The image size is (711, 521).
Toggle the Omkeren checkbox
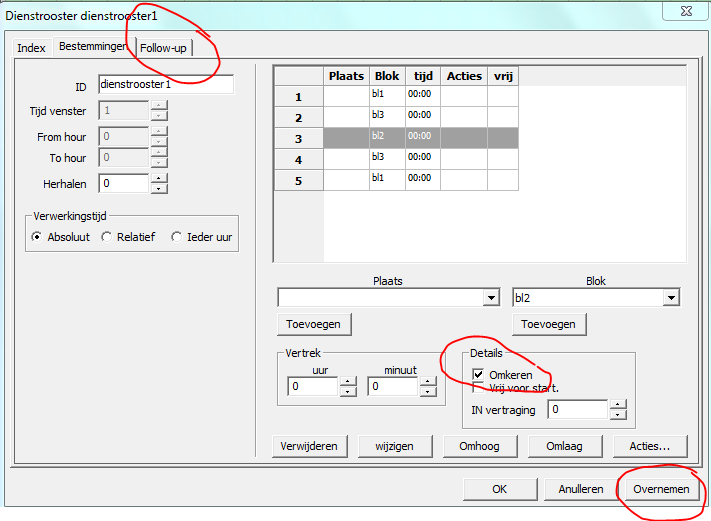[x=479, y=374]
